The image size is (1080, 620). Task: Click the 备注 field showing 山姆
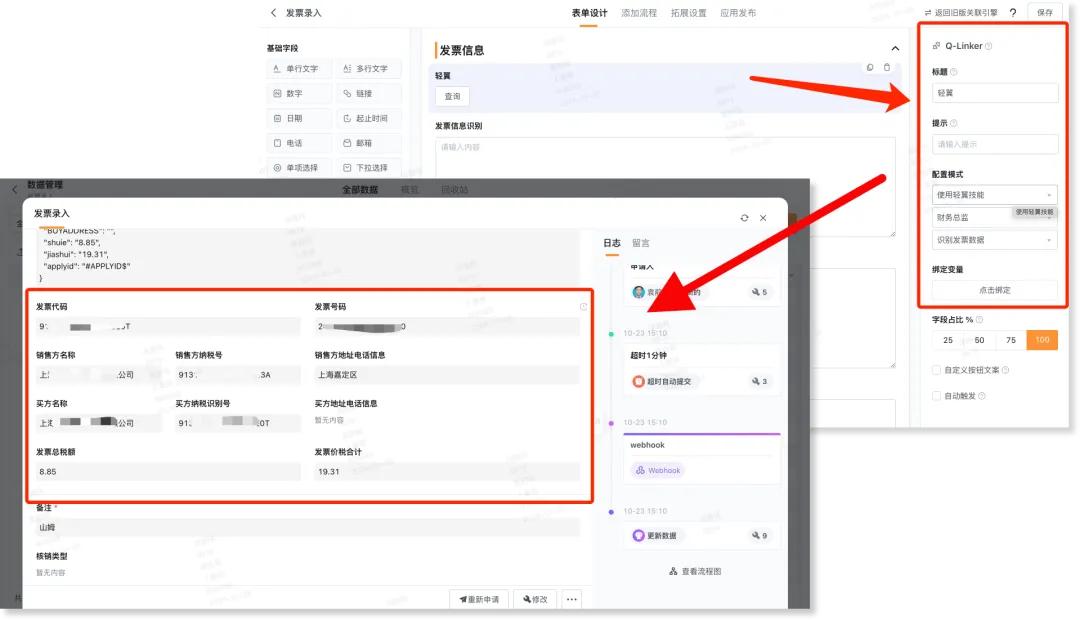click(x=308, y=528)
